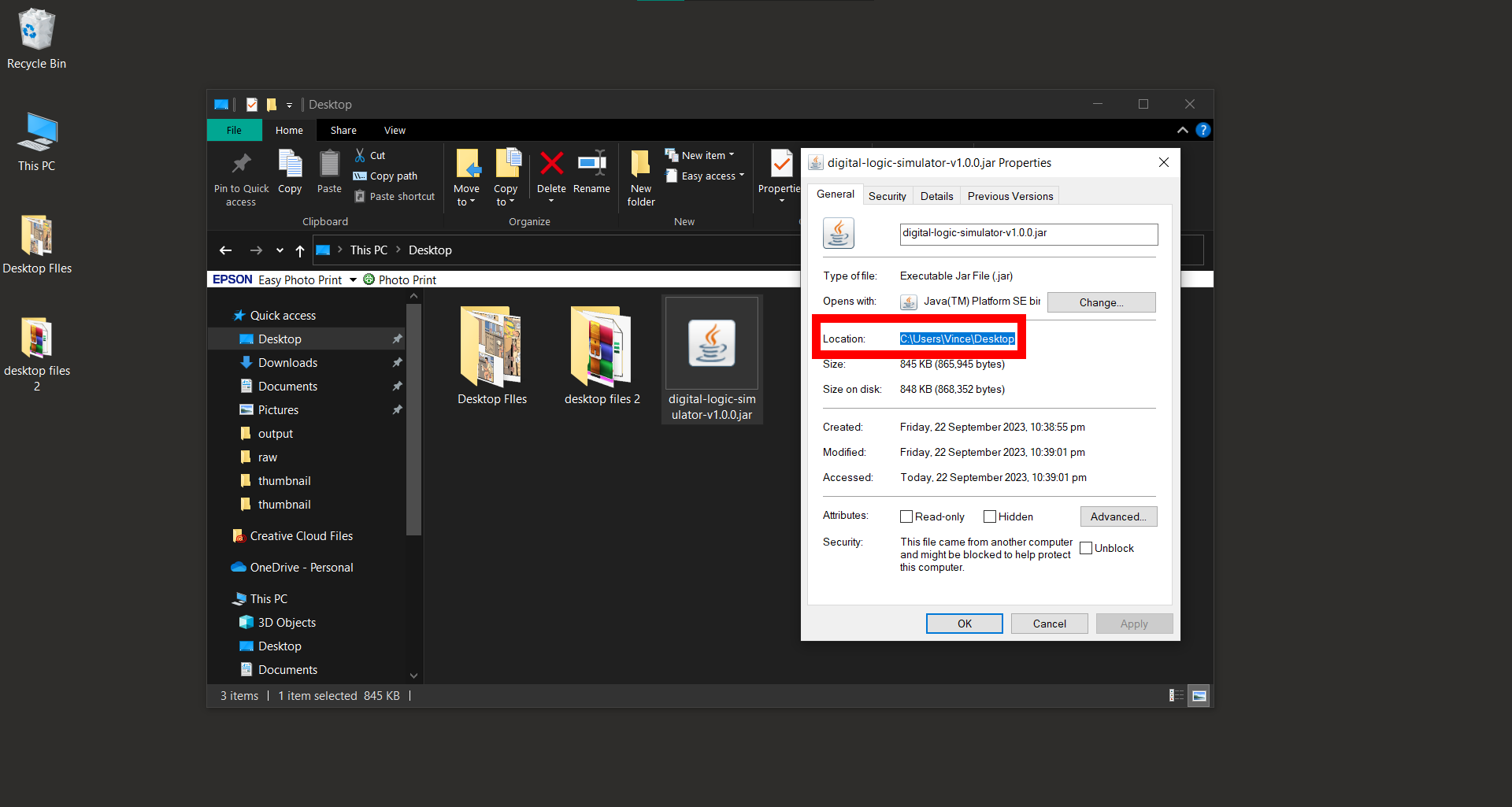Open the Security tab in Properties
Viewport: 1512px width, 807px height.
coord(887,195)
